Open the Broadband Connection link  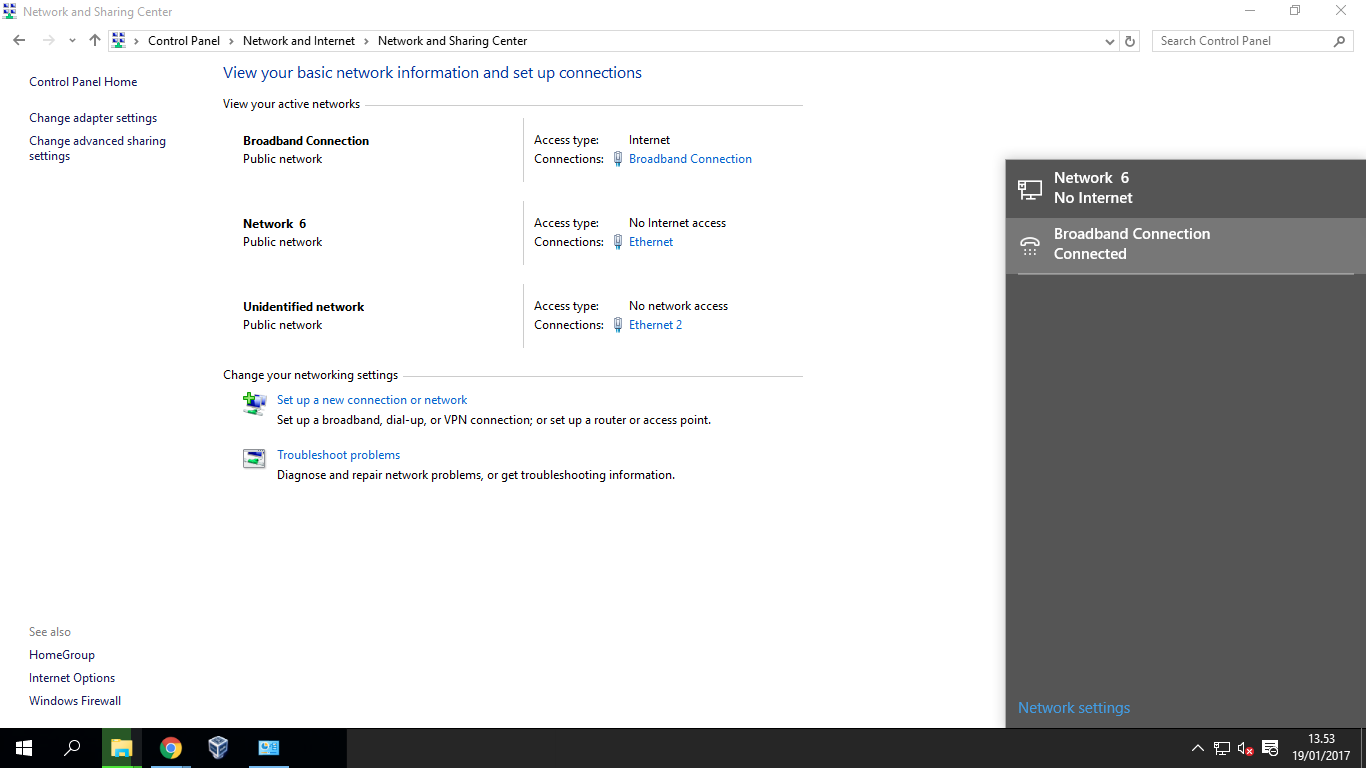pos(690,159)
